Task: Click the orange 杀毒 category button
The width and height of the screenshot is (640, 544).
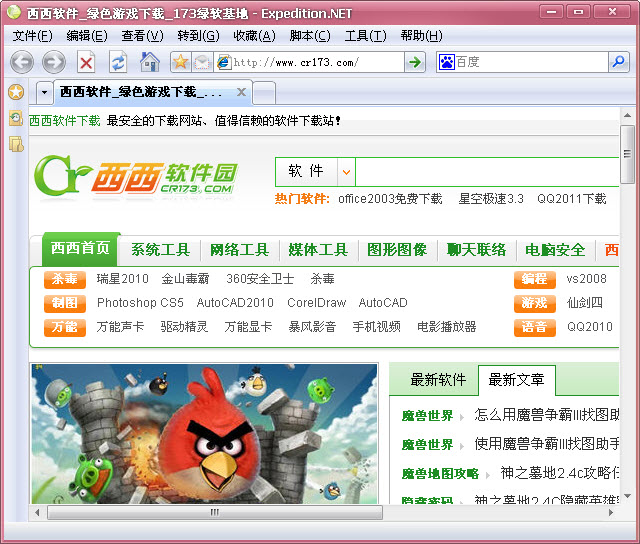Action: pyautogui.click(x=64, y=279)
